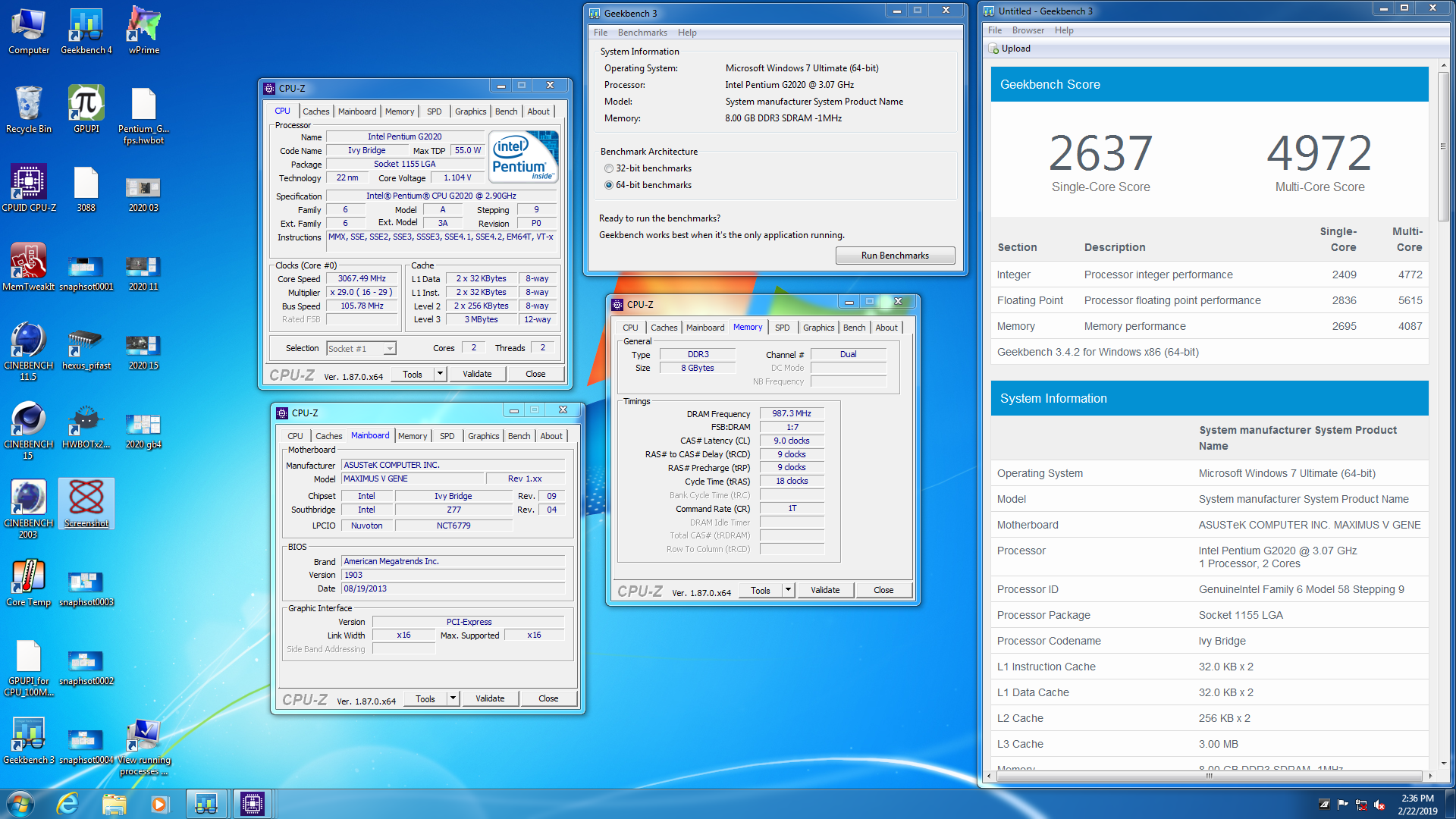1456x819 pixels.
Task: Switch to Graphics tab in CPU-Z Memory window
Action: [818, 328]
